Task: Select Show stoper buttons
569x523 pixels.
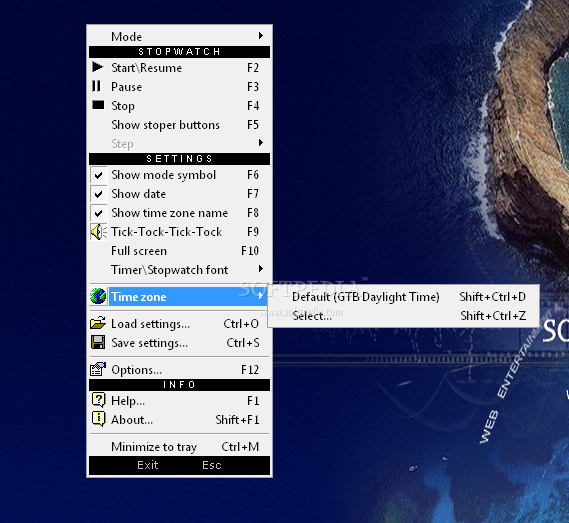Action: point(180,125)
